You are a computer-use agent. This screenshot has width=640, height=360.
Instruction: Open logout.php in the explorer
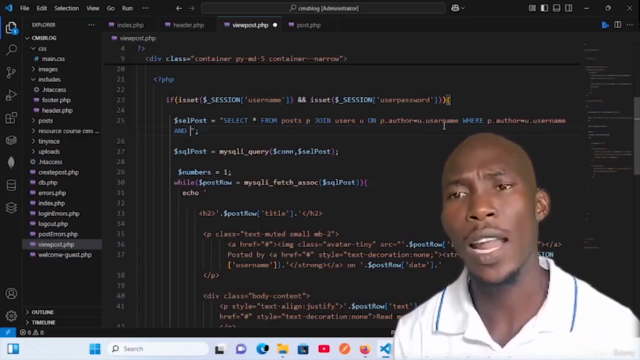tap(53, 224)
